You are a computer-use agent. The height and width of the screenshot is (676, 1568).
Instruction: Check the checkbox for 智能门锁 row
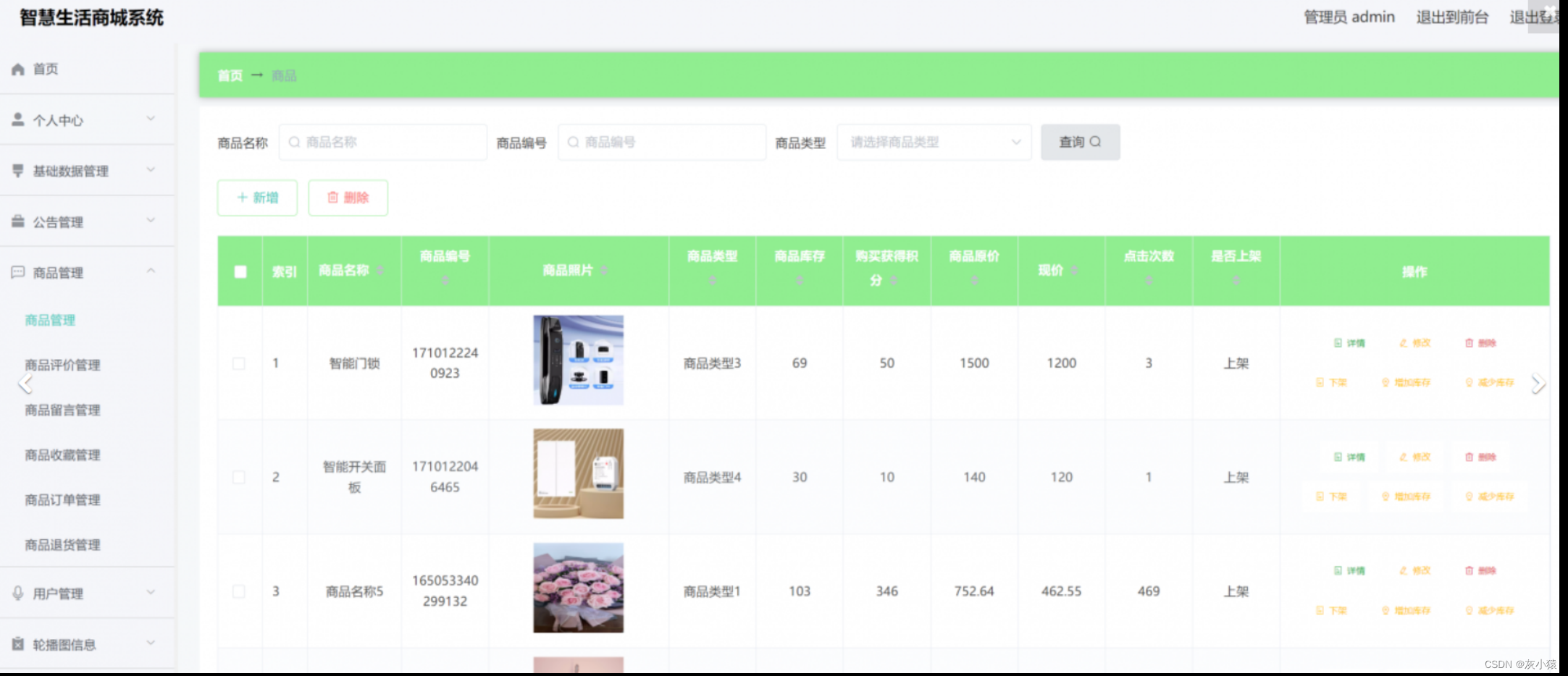coord(239,363)
